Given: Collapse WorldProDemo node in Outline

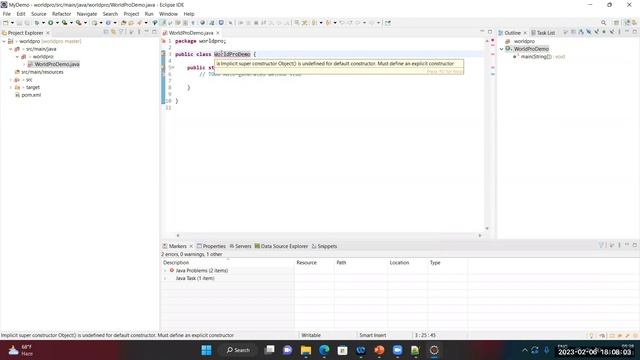Looking at the screenshot, I should click(x=502, y=49).
